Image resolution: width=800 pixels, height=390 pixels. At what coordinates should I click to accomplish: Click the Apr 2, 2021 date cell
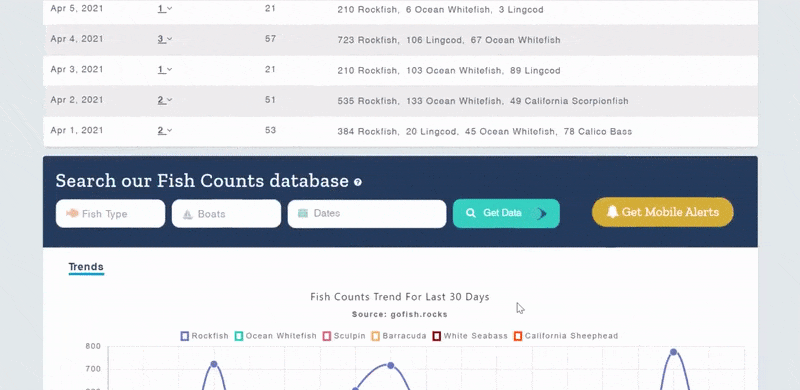click(x=77, y=100)
